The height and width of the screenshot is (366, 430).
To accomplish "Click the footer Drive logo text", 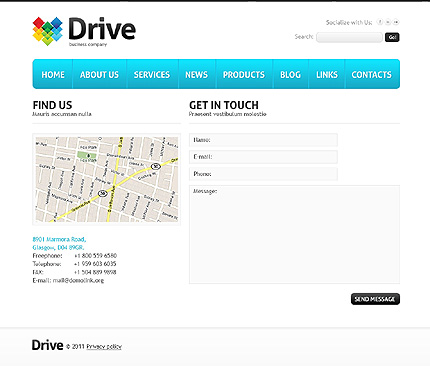I will pyautogui.click(x=47, y=345).
